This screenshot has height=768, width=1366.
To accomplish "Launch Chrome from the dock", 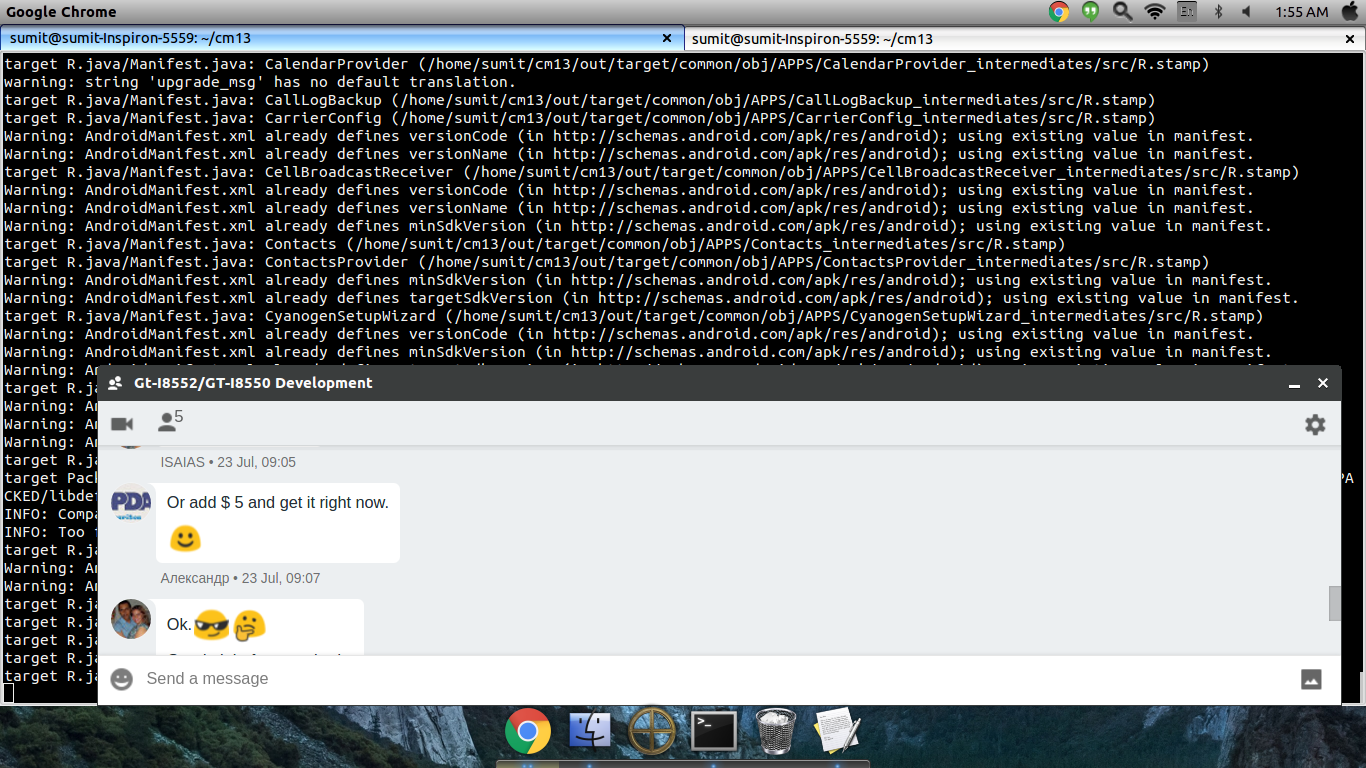I will click(x=528, y=731).
